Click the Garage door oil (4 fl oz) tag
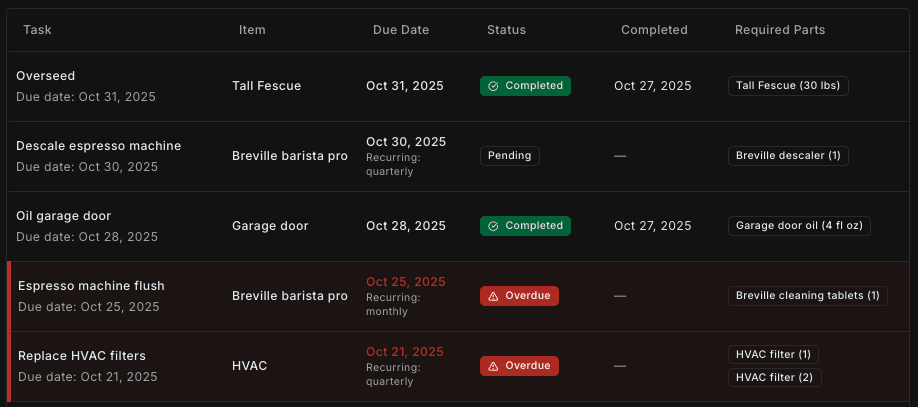918x407 pixels. tap(799, 226)
